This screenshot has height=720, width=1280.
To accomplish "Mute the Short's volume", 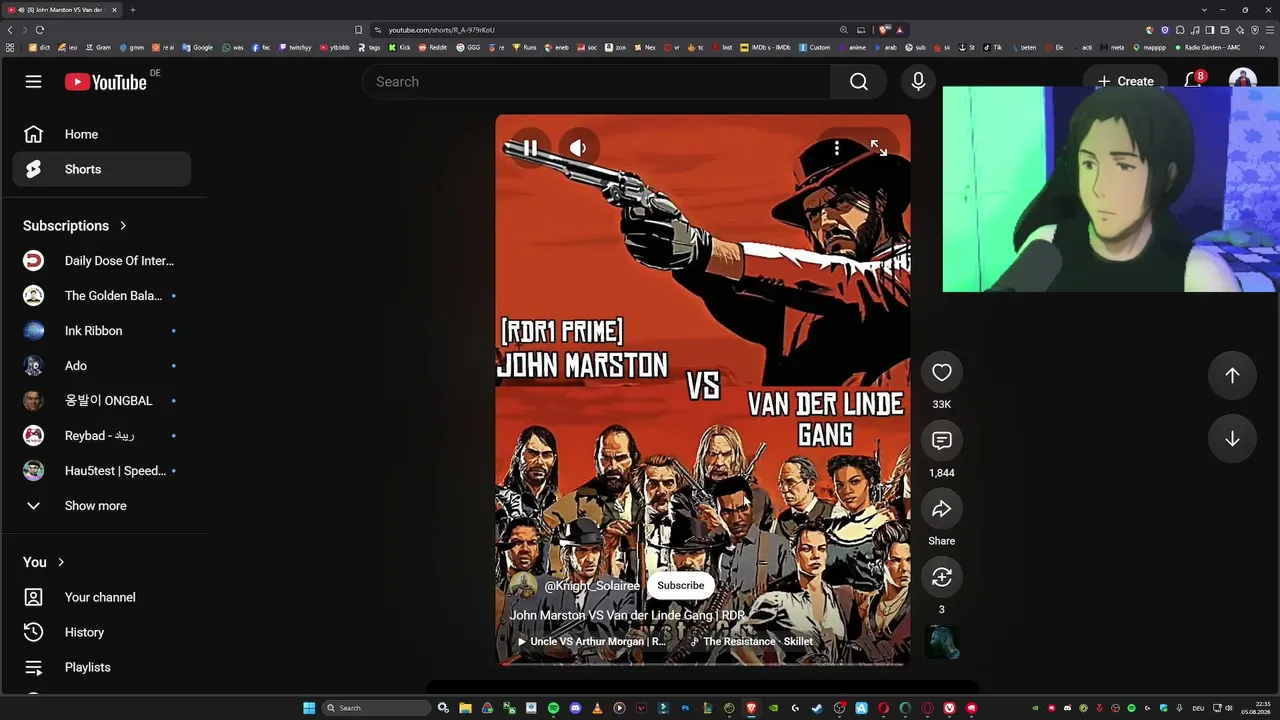I will click(x=578, y=148).
